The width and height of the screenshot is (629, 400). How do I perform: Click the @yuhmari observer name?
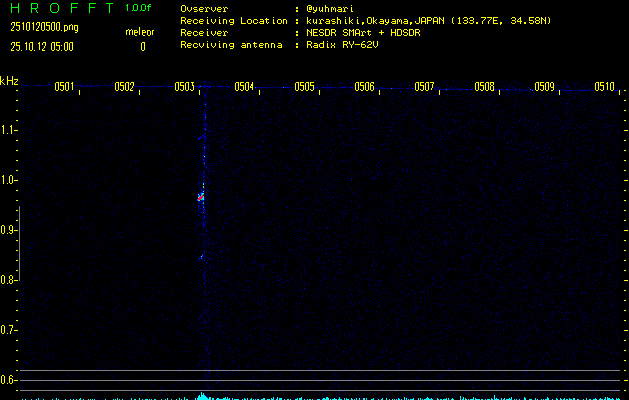[330, 8]
